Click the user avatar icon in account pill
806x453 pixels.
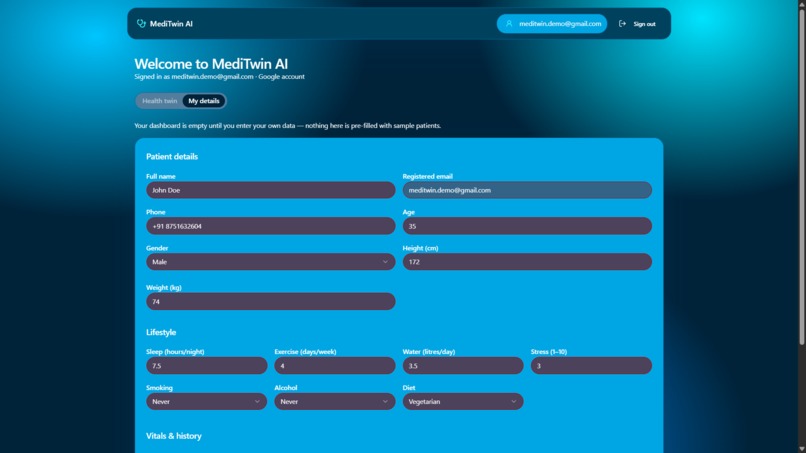pyautogui.click(x=509, y=24)
